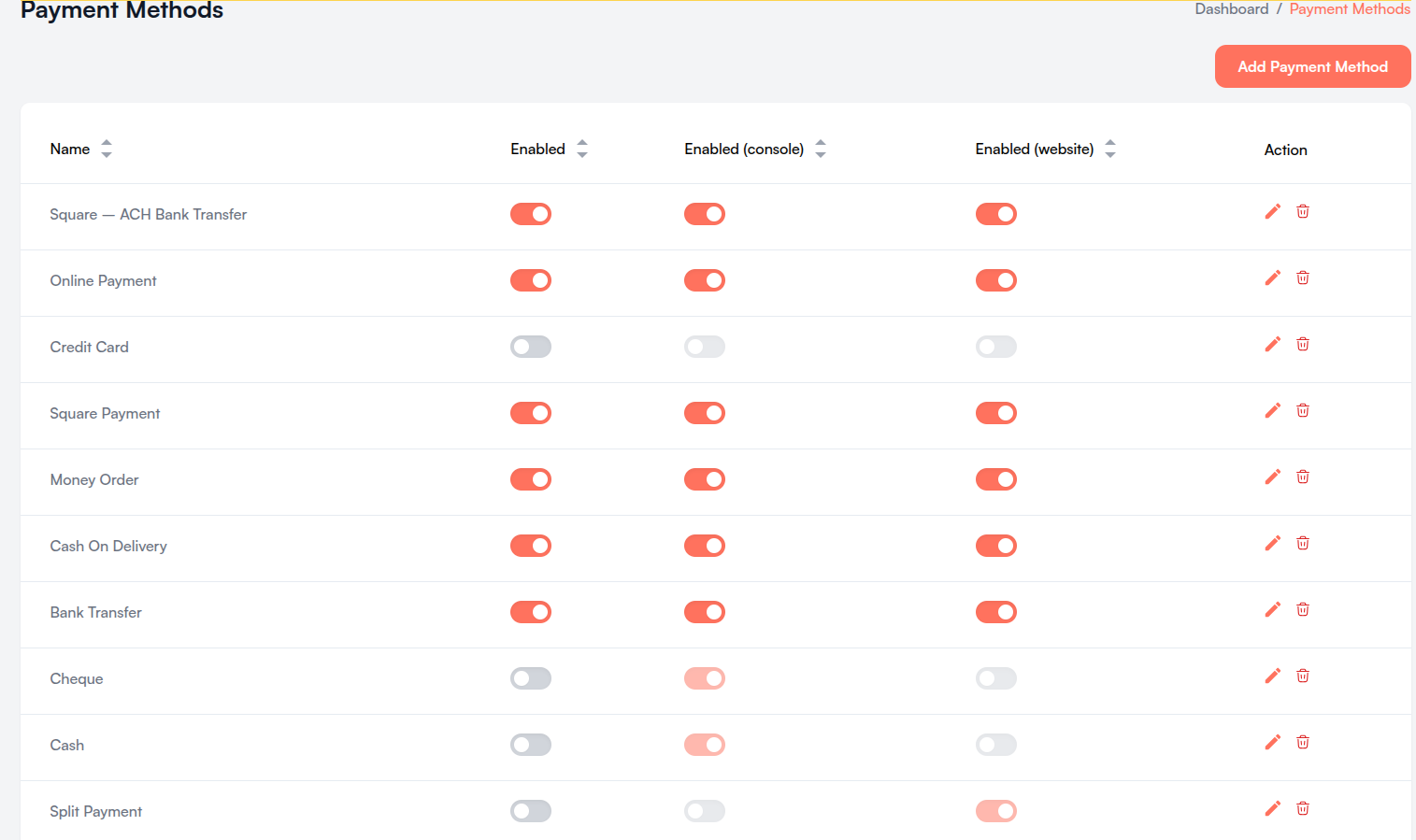Screen dimensions: 1416x840
Task: Edit the Split Payment method
Action: [x=1272, y=809]
